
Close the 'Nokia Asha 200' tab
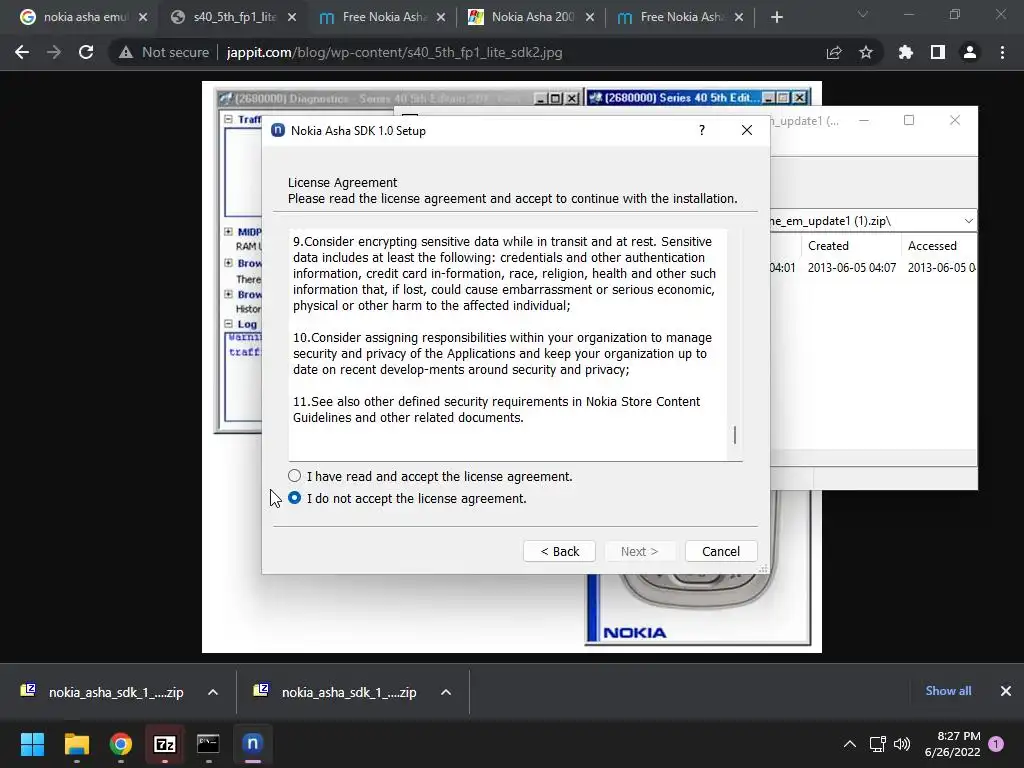tap(590, 17)
